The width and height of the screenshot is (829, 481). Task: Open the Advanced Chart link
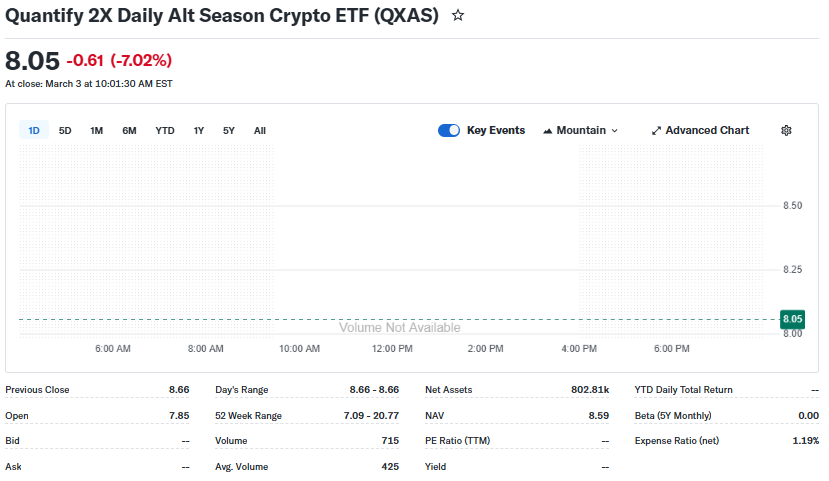pyautogui.click(x=707, y=130)
